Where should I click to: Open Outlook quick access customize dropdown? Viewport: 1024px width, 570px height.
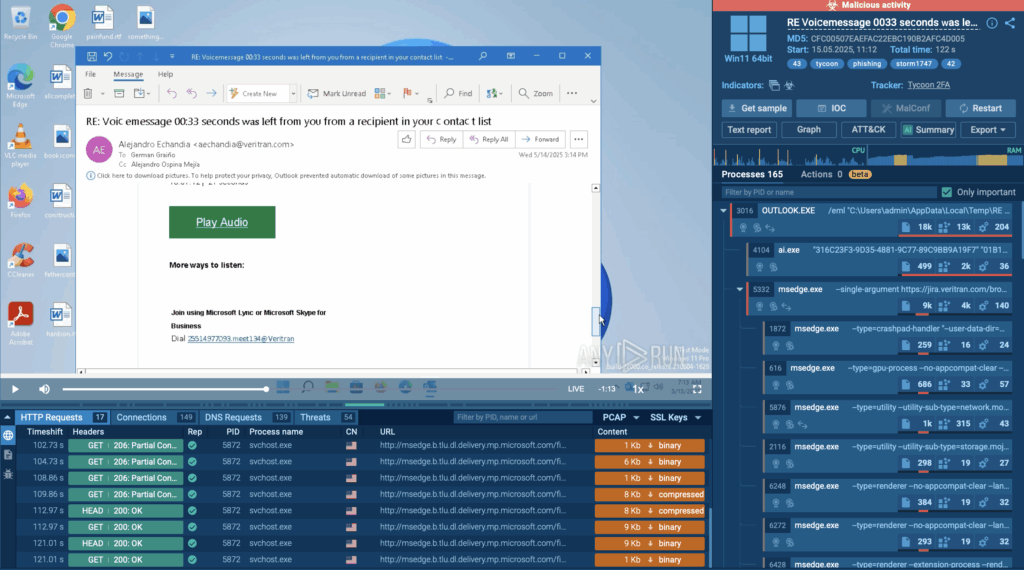tap(172, 57)
